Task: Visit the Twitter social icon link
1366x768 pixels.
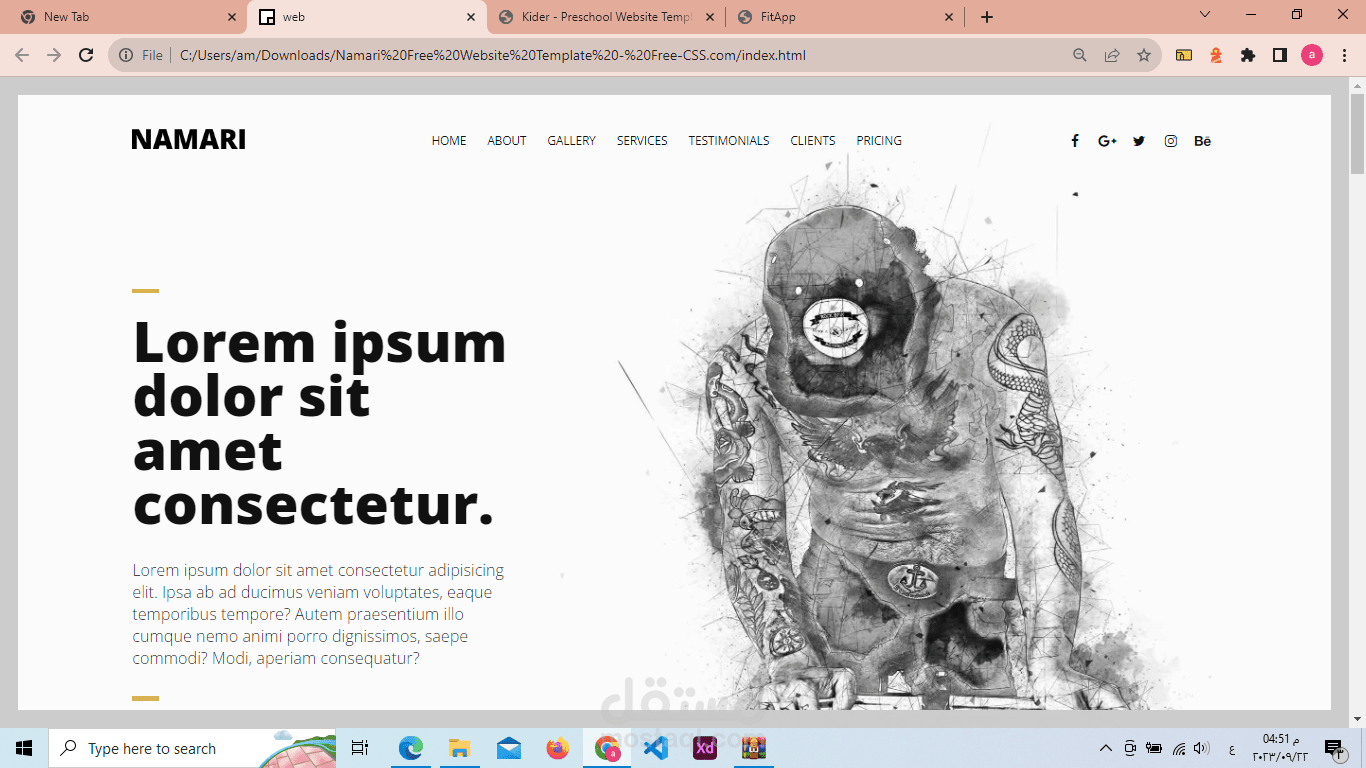Action: pyautogui.click(x=1139, y=141)
